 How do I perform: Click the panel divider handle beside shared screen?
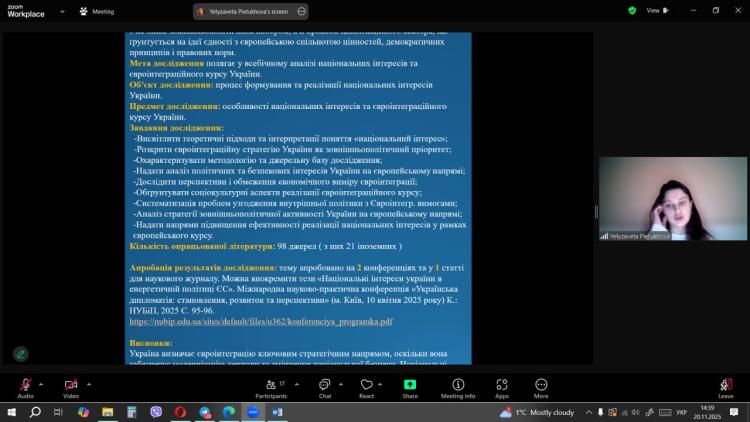pos(596,212)
